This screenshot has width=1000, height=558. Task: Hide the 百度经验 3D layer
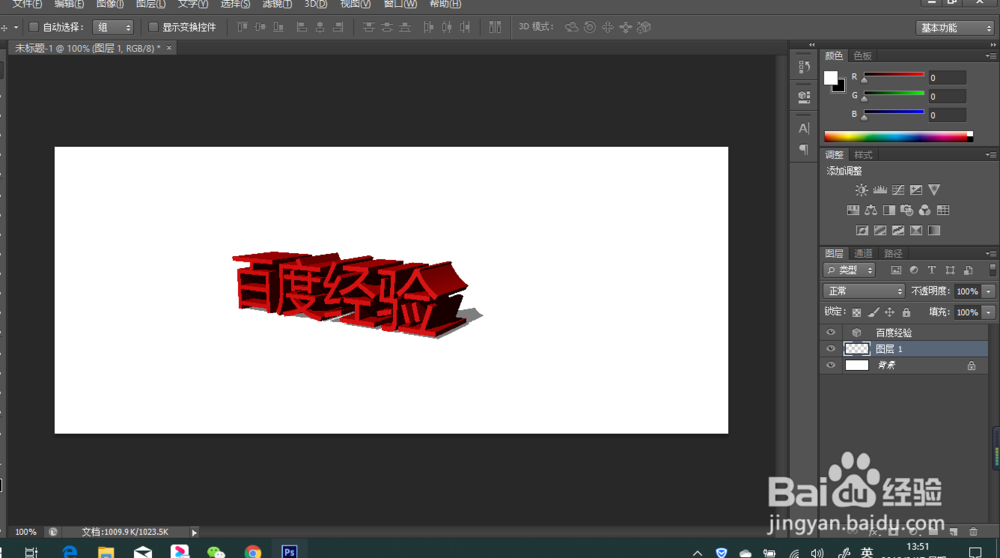coord(830,332)
